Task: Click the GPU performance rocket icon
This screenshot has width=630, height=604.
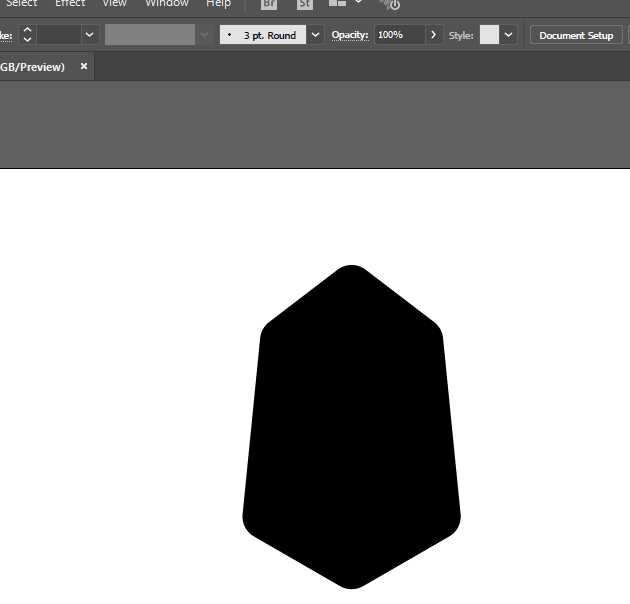Action: (390, 4)
